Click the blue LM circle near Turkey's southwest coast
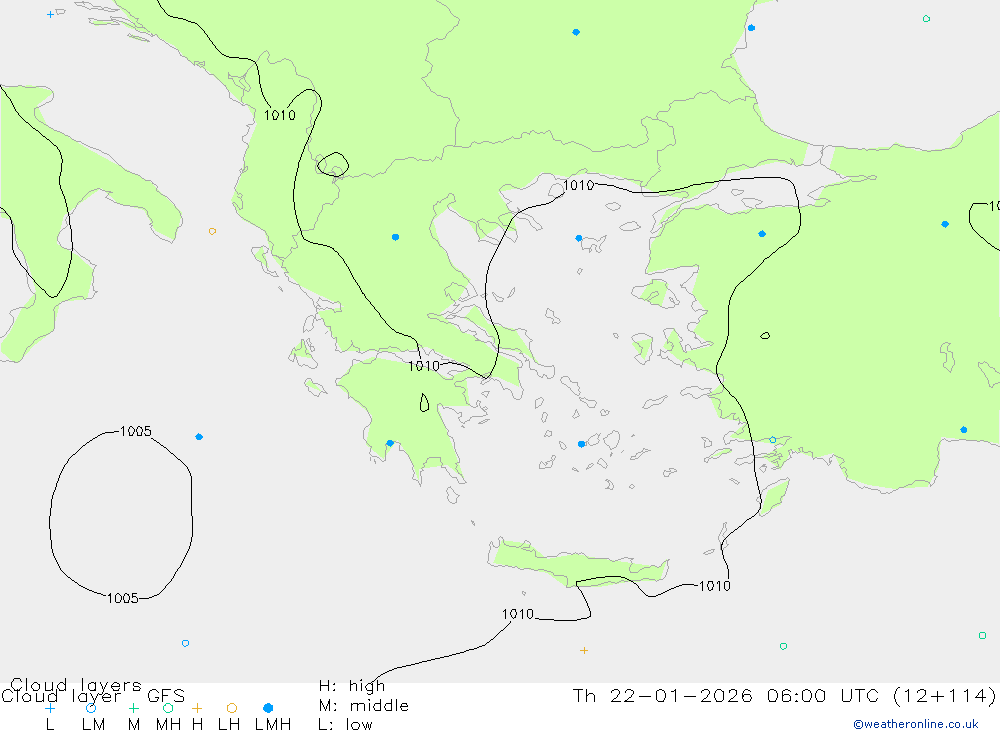The width and height of the screenshot is (1000, 733). pos(772,440)
